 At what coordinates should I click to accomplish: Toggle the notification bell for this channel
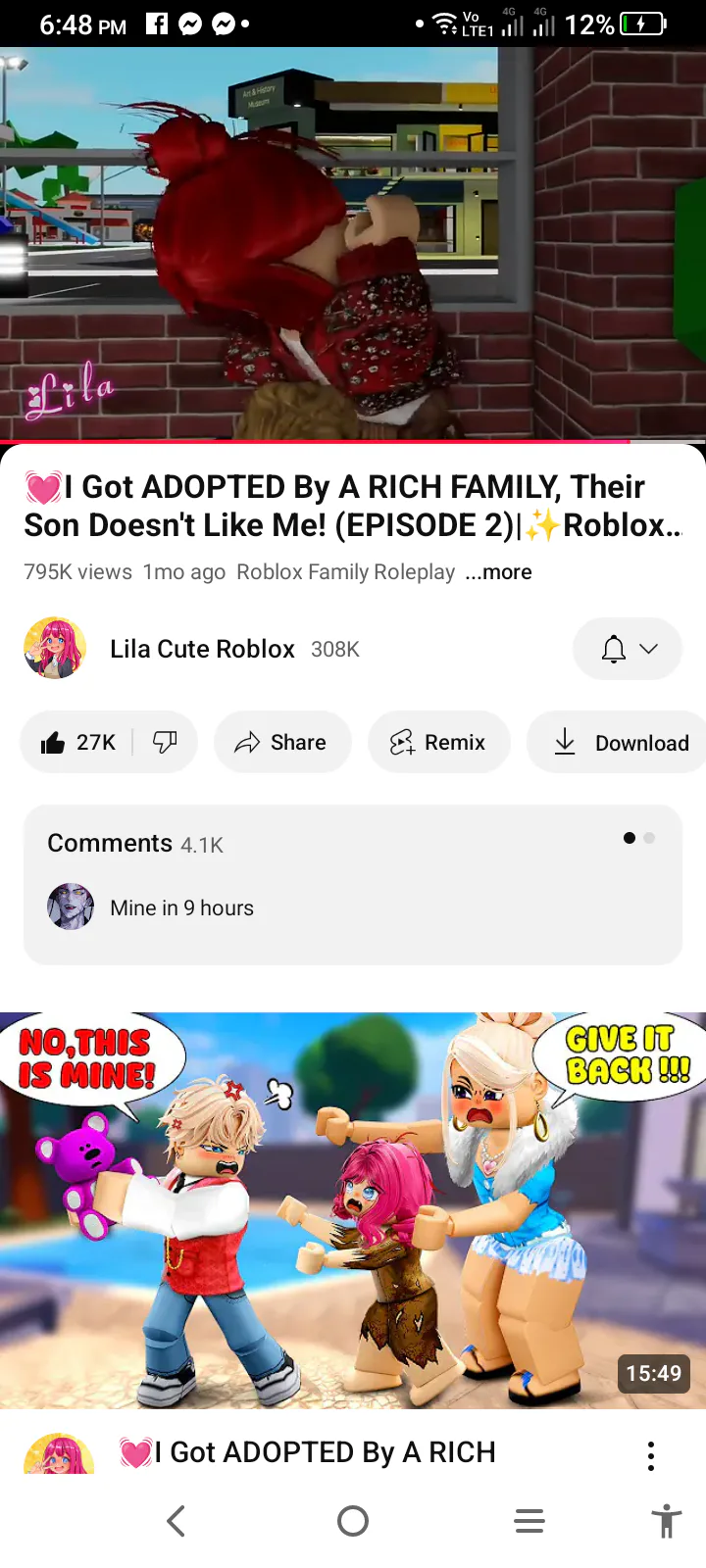tap(614, 649)
